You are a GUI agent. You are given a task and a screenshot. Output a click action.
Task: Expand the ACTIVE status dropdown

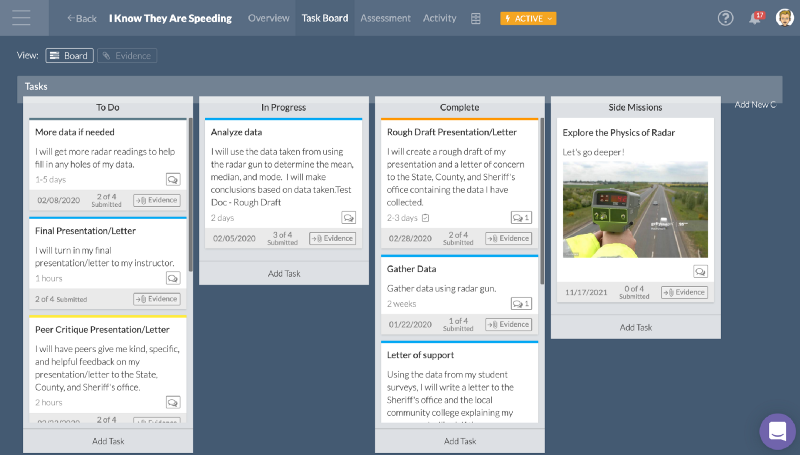(x=528, y=18)
